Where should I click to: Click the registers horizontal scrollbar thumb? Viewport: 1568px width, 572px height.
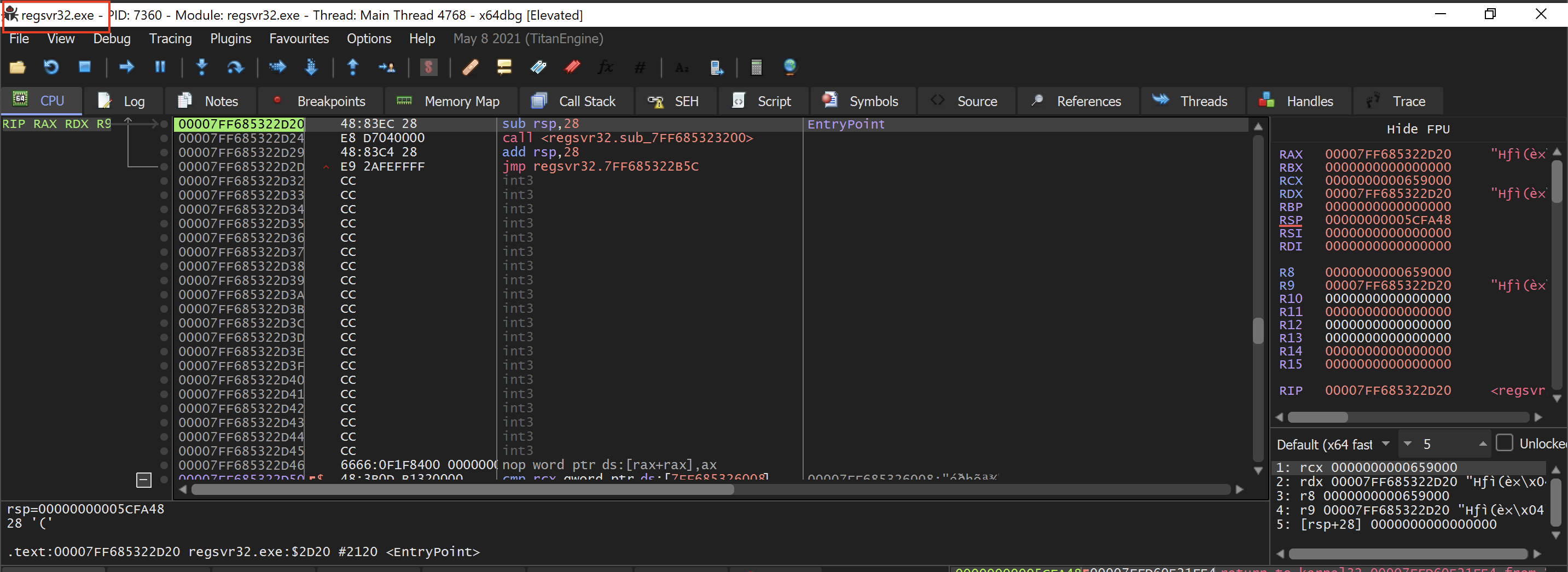(1318, 417)
